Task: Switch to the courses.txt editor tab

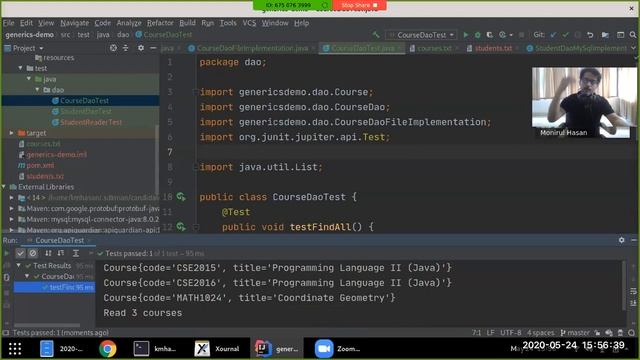Action: [434, 48]
